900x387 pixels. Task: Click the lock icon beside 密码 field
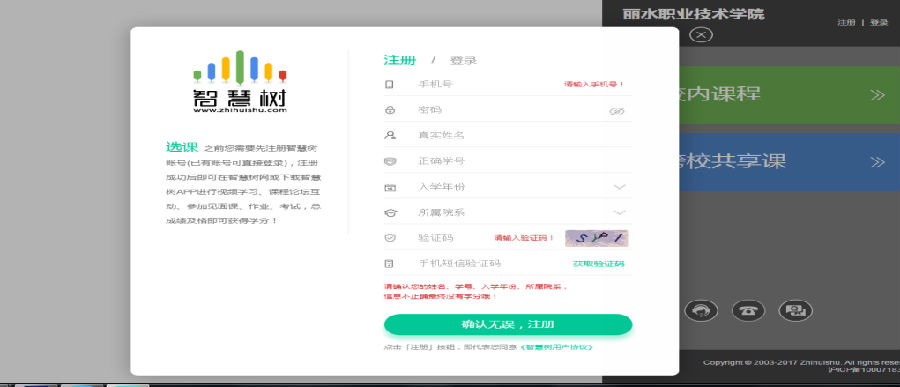[x=390, y=110]
